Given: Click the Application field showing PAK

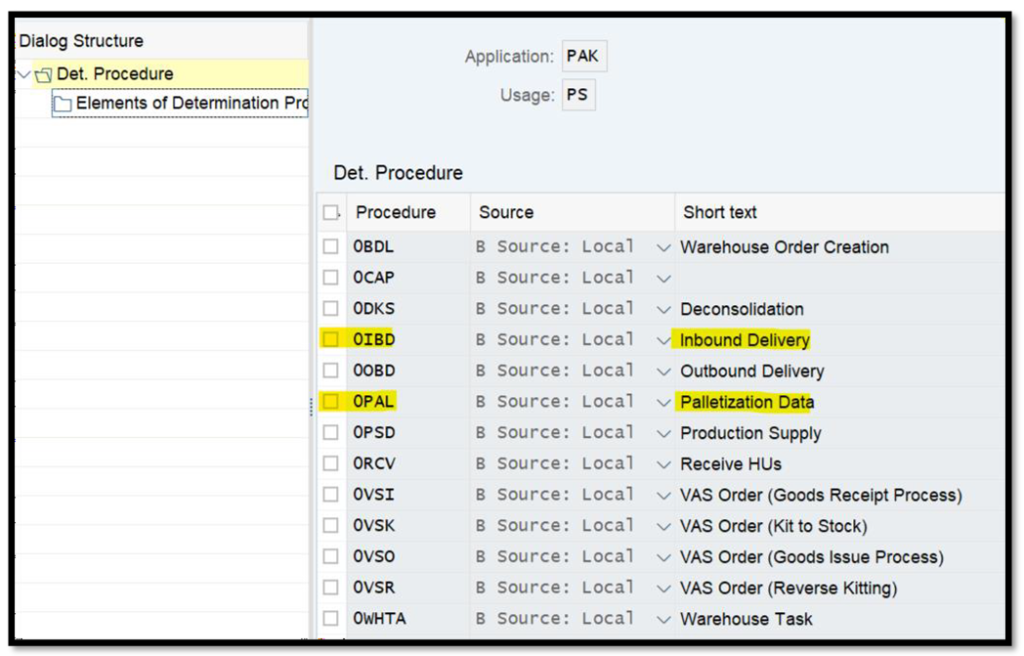Looking at the screenshot, I should 583,56.
